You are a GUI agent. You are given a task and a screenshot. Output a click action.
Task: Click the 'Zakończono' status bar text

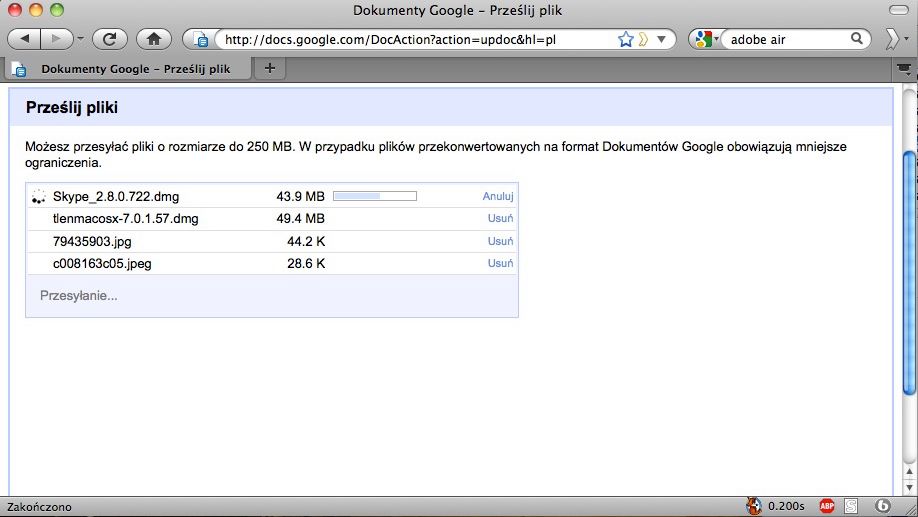pyautogui.click(x=39, y=506)
